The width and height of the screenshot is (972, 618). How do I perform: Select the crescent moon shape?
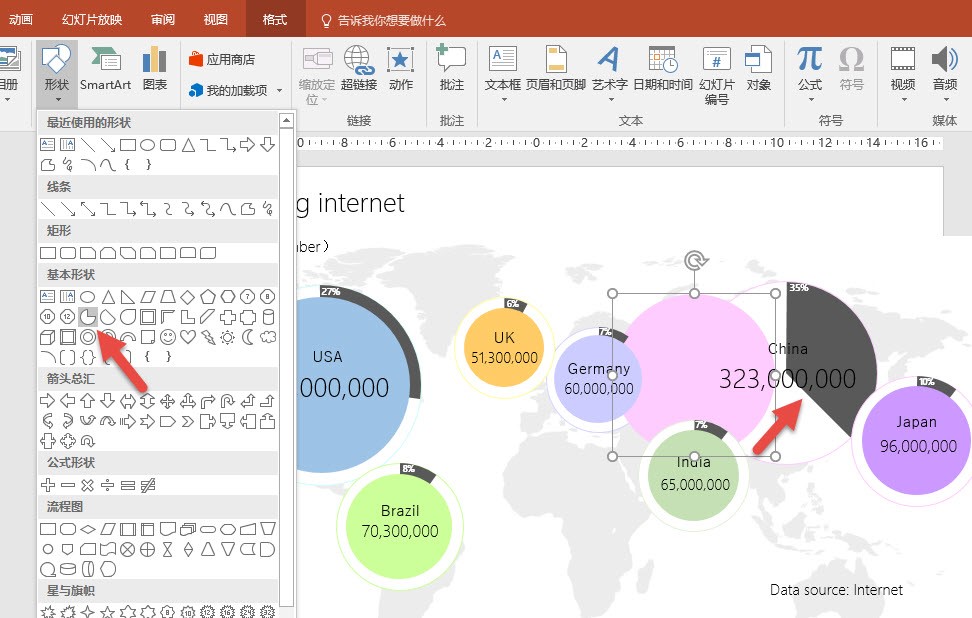247,337
